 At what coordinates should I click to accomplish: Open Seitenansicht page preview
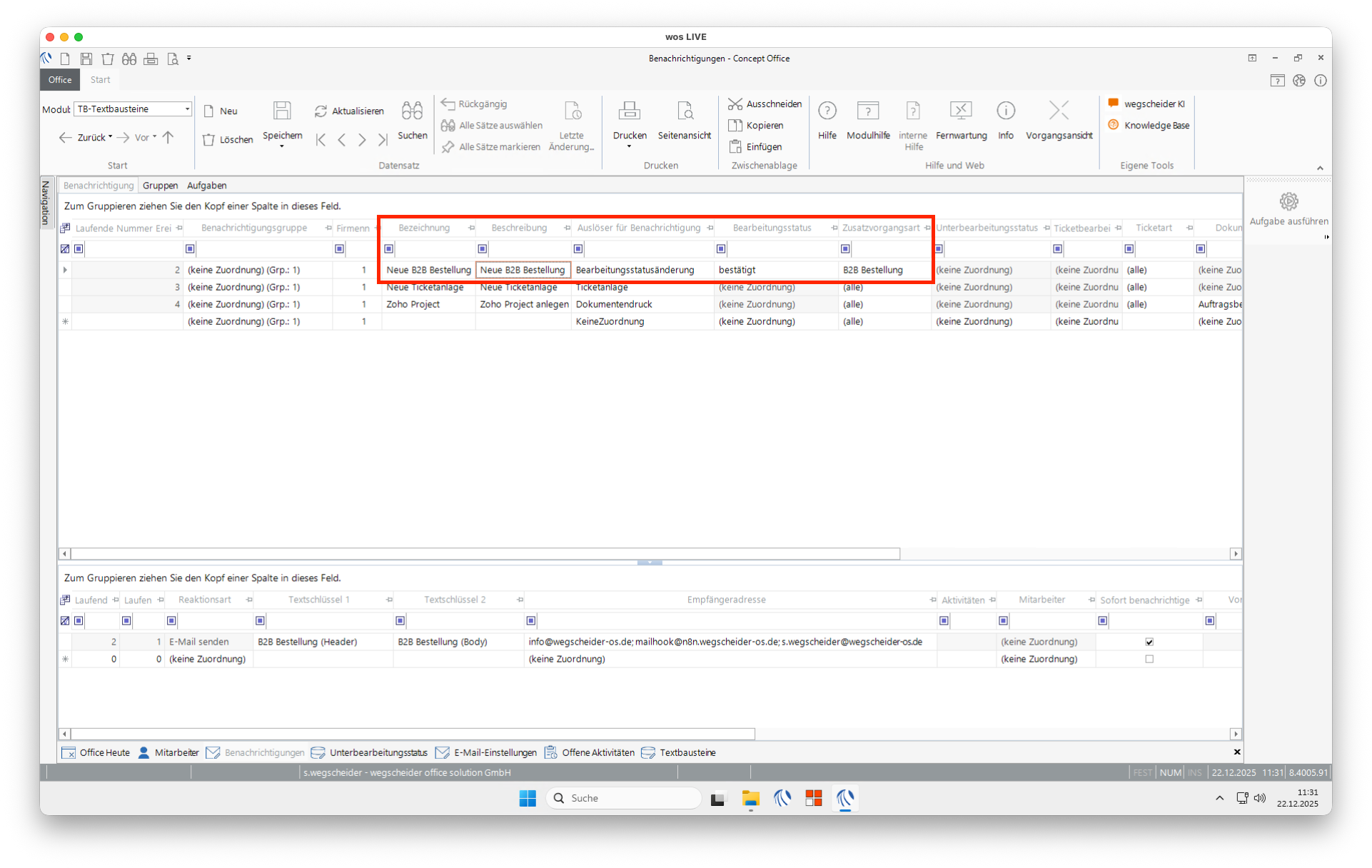(x=684, y=111)
